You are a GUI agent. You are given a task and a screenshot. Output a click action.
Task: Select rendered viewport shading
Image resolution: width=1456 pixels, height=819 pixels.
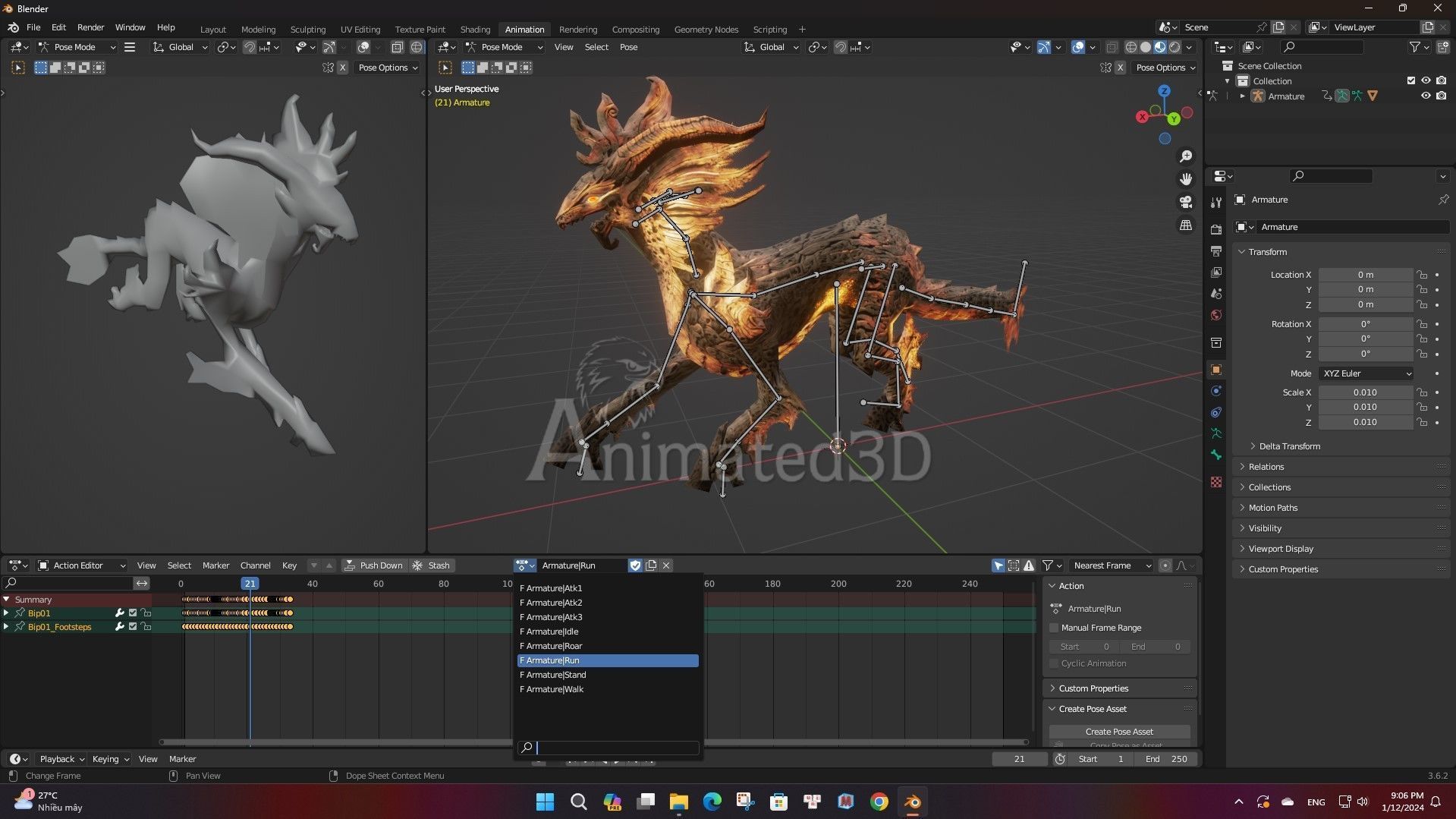point(1175,47)
